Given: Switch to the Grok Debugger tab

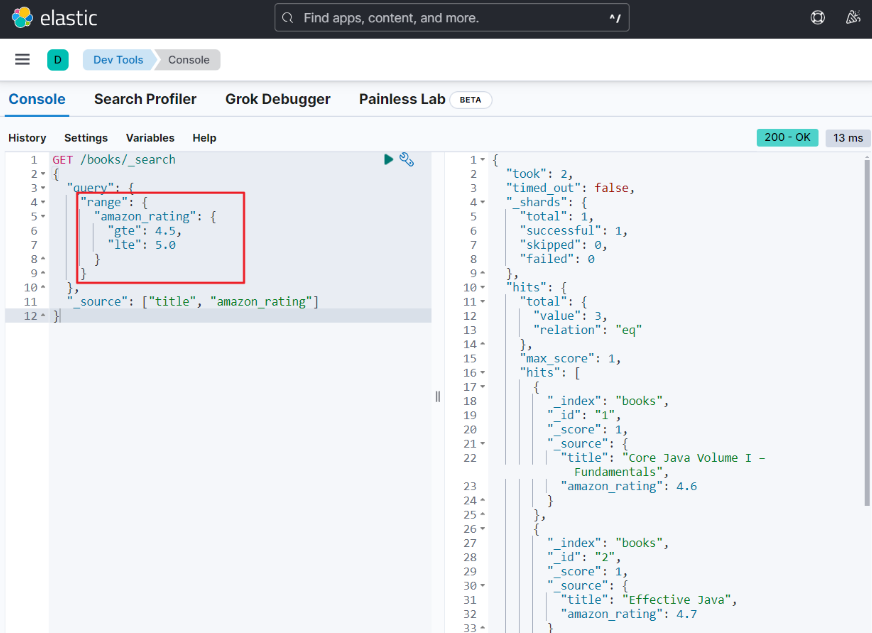Looking at the screenshot, I should coord(278,100).
